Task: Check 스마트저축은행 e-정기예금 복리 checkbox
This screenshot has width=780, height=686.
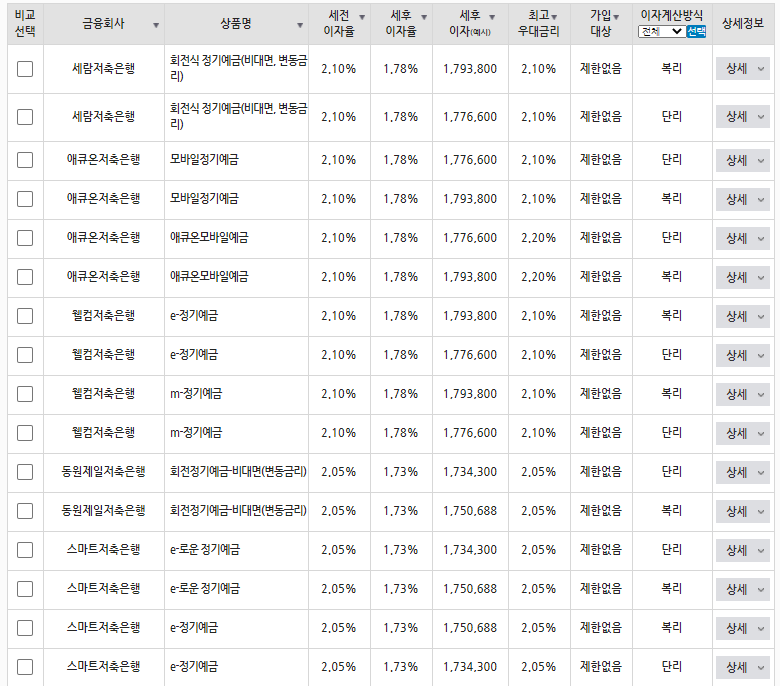Action: click(x=25, y=628)
